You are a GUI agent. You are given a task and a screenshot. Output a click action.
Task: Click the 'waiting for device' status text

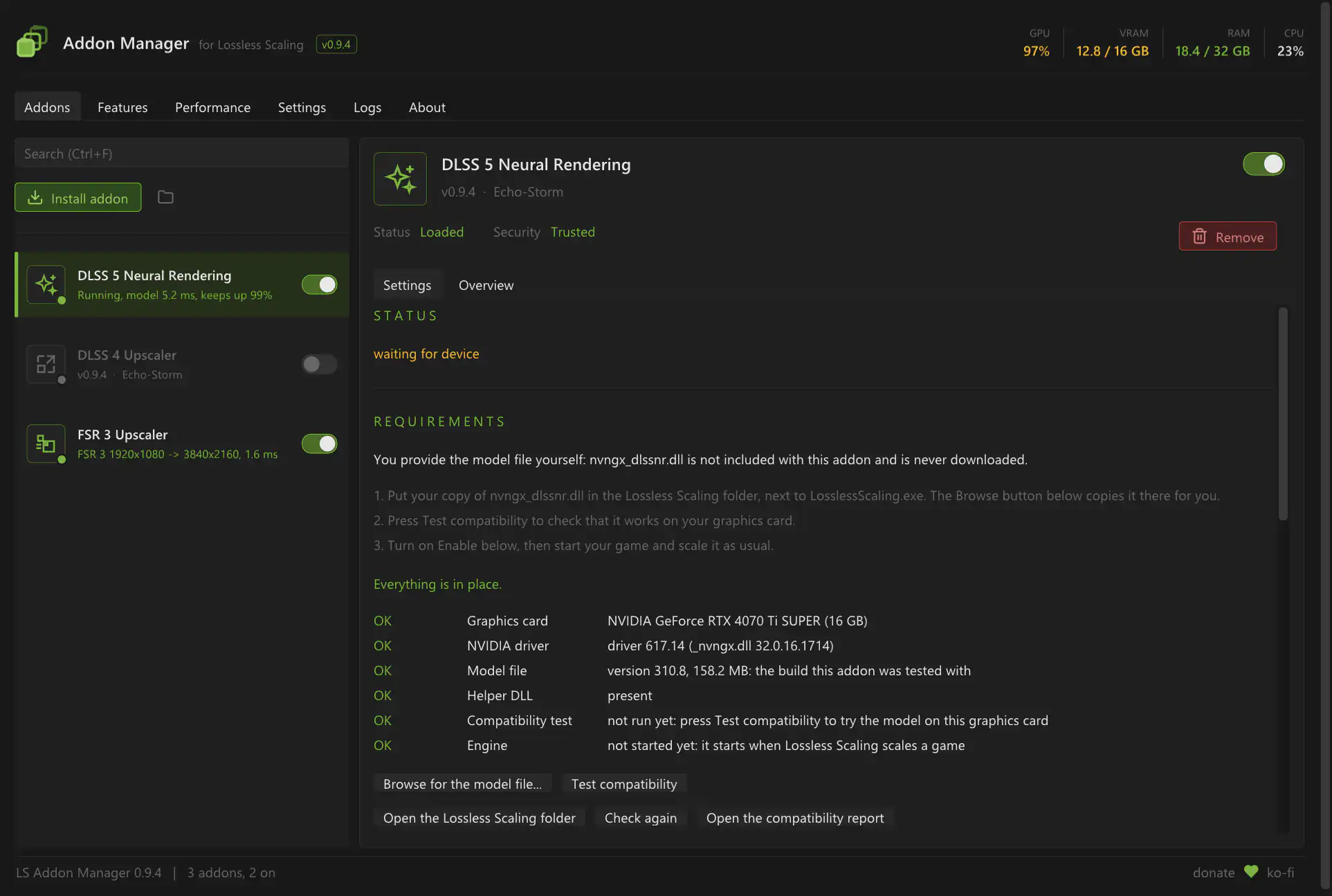[x=426, y=354]
